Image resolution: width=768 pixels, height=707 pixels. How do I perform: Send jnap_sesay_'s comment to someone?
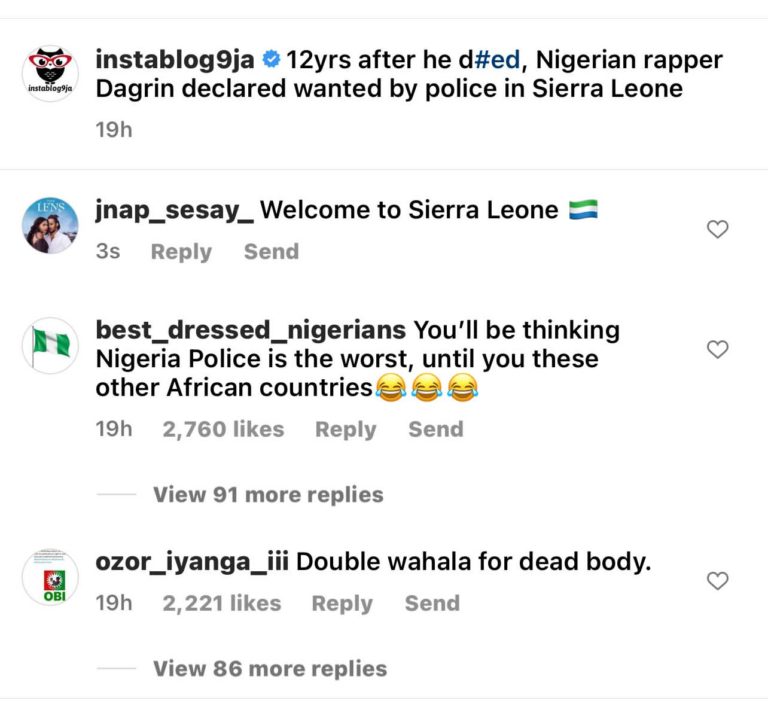click(271, 252)
